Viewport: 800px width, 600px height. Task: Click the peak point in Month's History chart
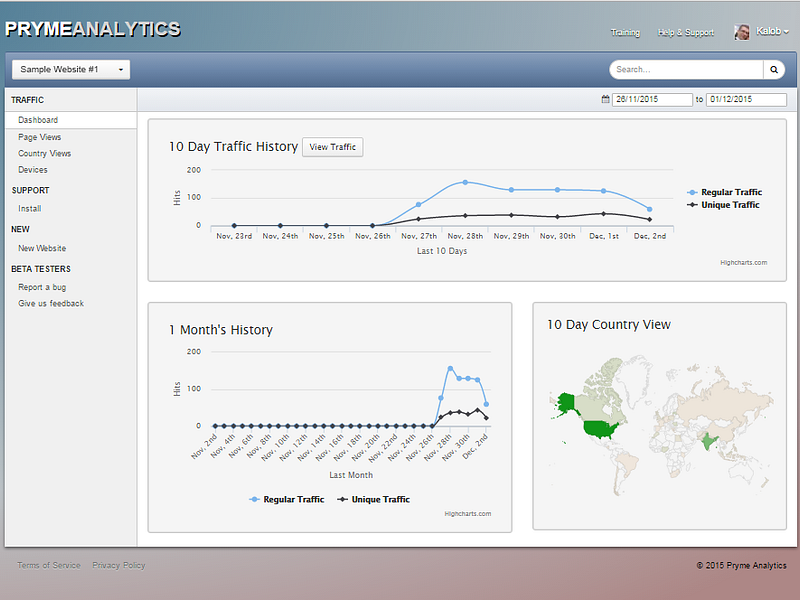pyautogui.click(x=450, y=368)
